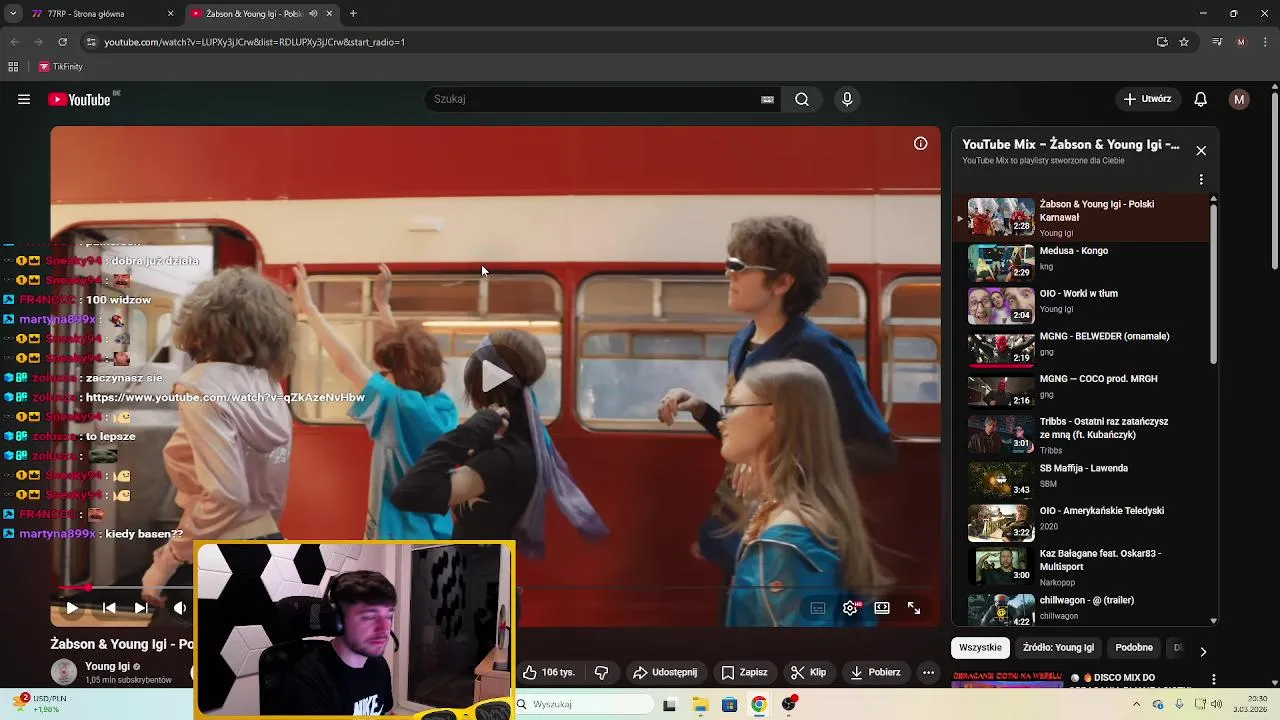Enter fullscreen on the video player
The image size is (1280, 720).
pos(914,608)
